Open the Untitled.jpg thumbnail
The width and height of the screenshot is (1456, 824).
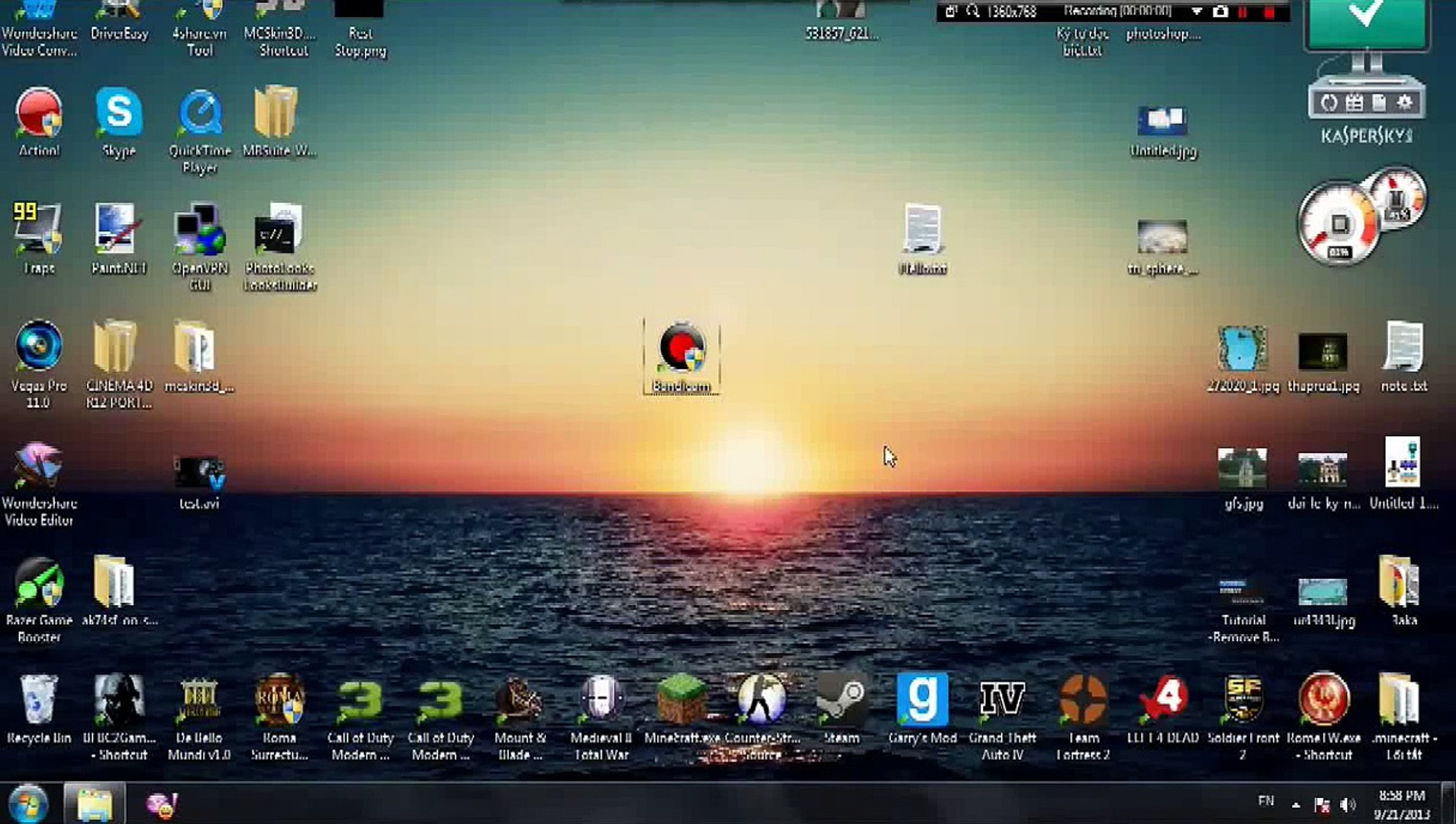click(x=1162, y=130)
